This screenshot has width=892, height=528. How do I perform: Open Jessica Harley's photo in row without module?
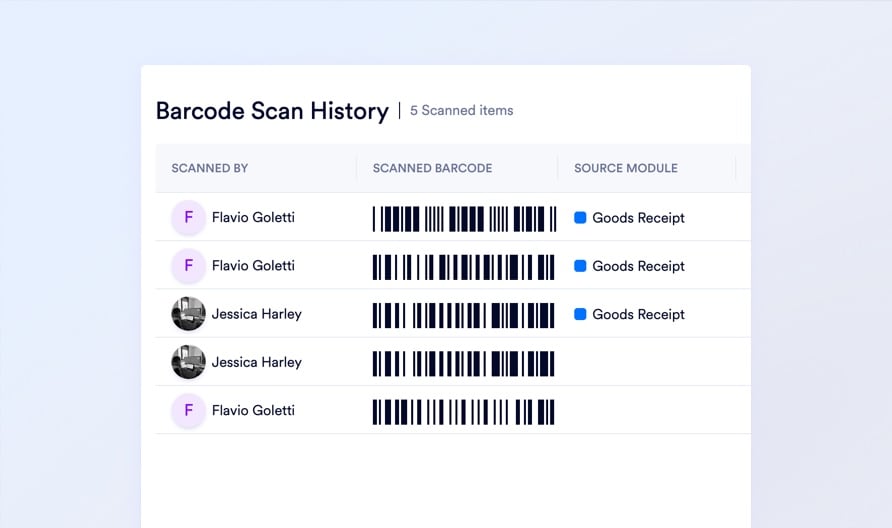(188, 362)
